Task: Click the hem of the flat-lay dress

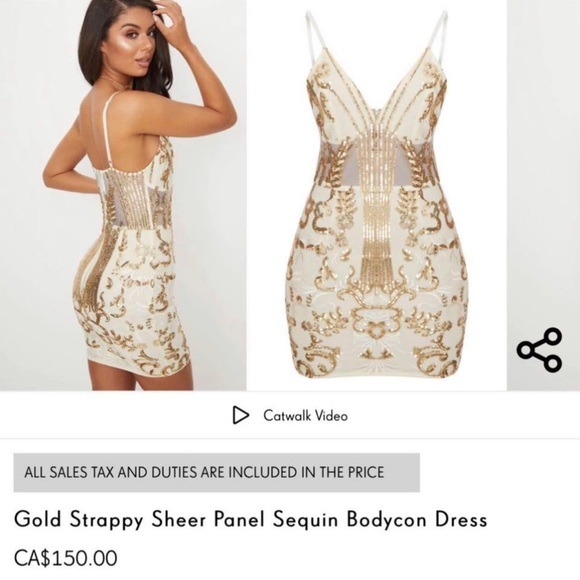Action: [377, 372]
